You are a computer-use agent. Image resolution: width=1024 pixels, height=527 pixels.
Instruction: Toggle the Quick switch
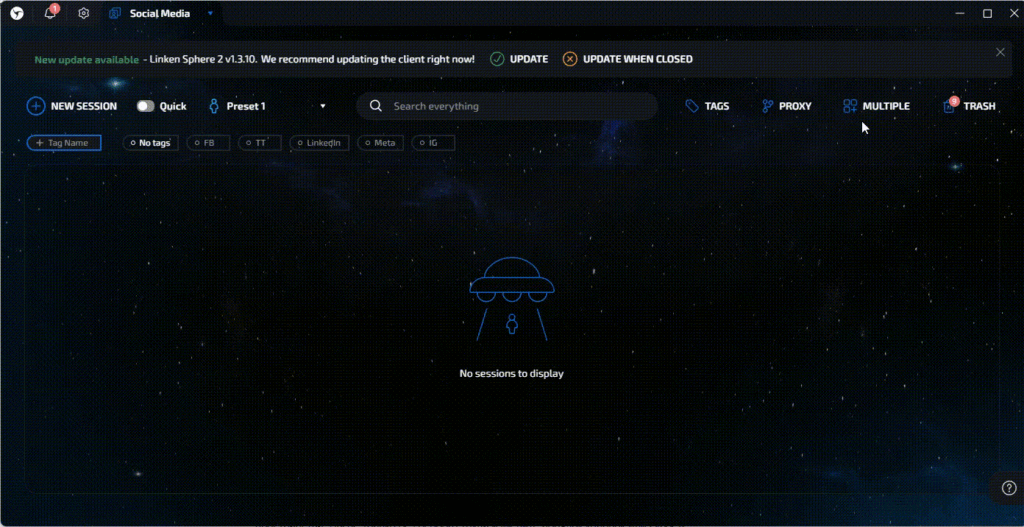point(146,106)
